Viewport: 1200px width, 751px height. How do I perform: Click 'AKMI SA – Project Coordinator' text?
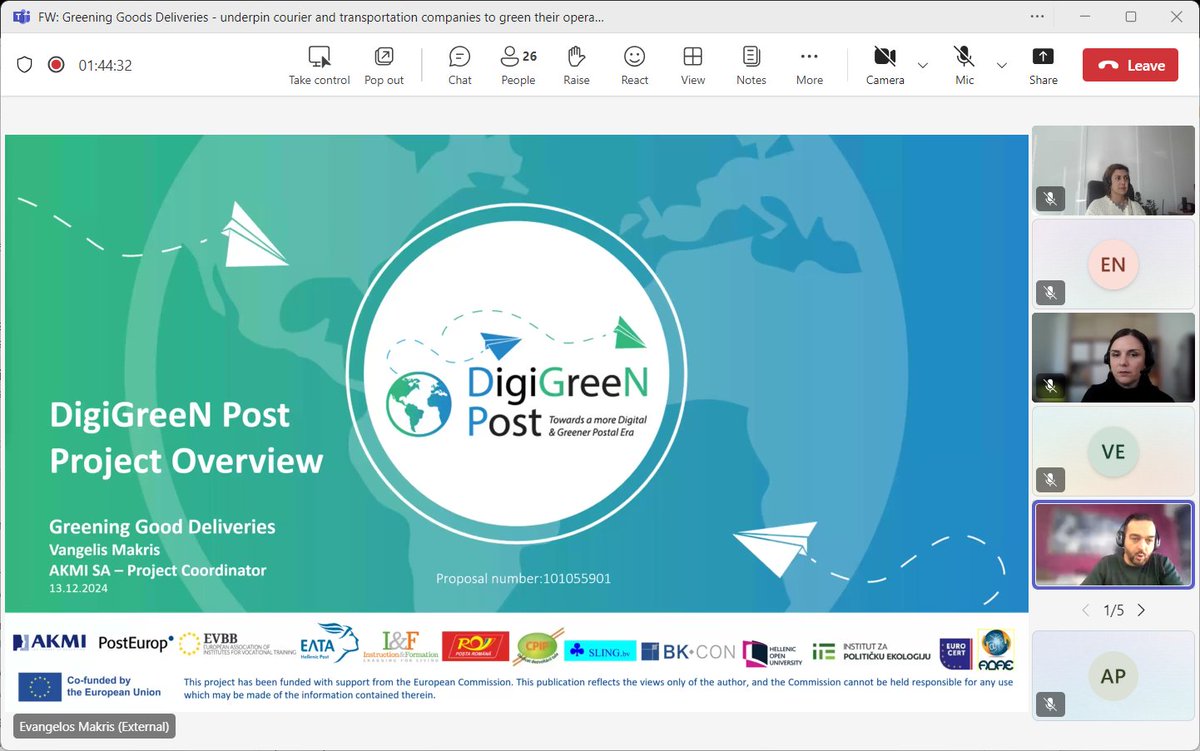(158, 570)
